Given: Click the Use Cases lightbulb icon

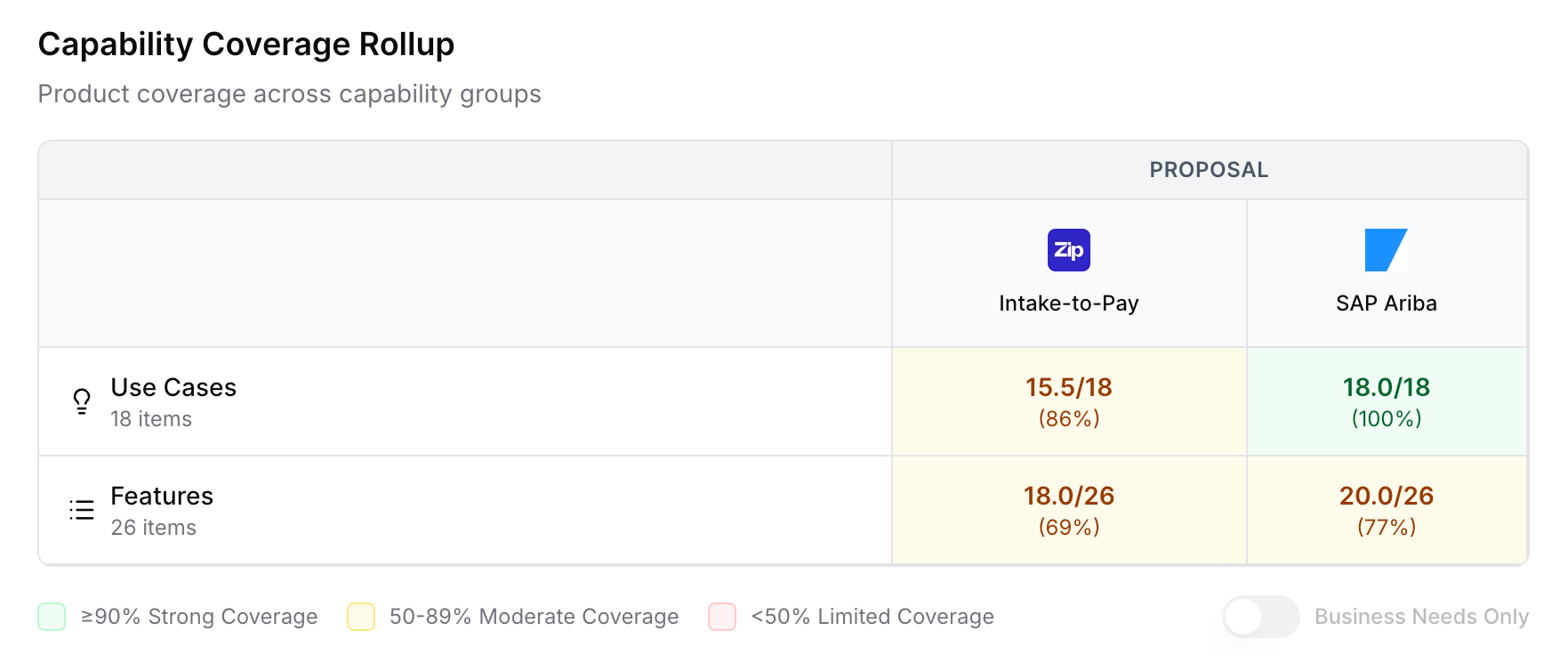Looking at the screenshot, I should pos(82,401).
